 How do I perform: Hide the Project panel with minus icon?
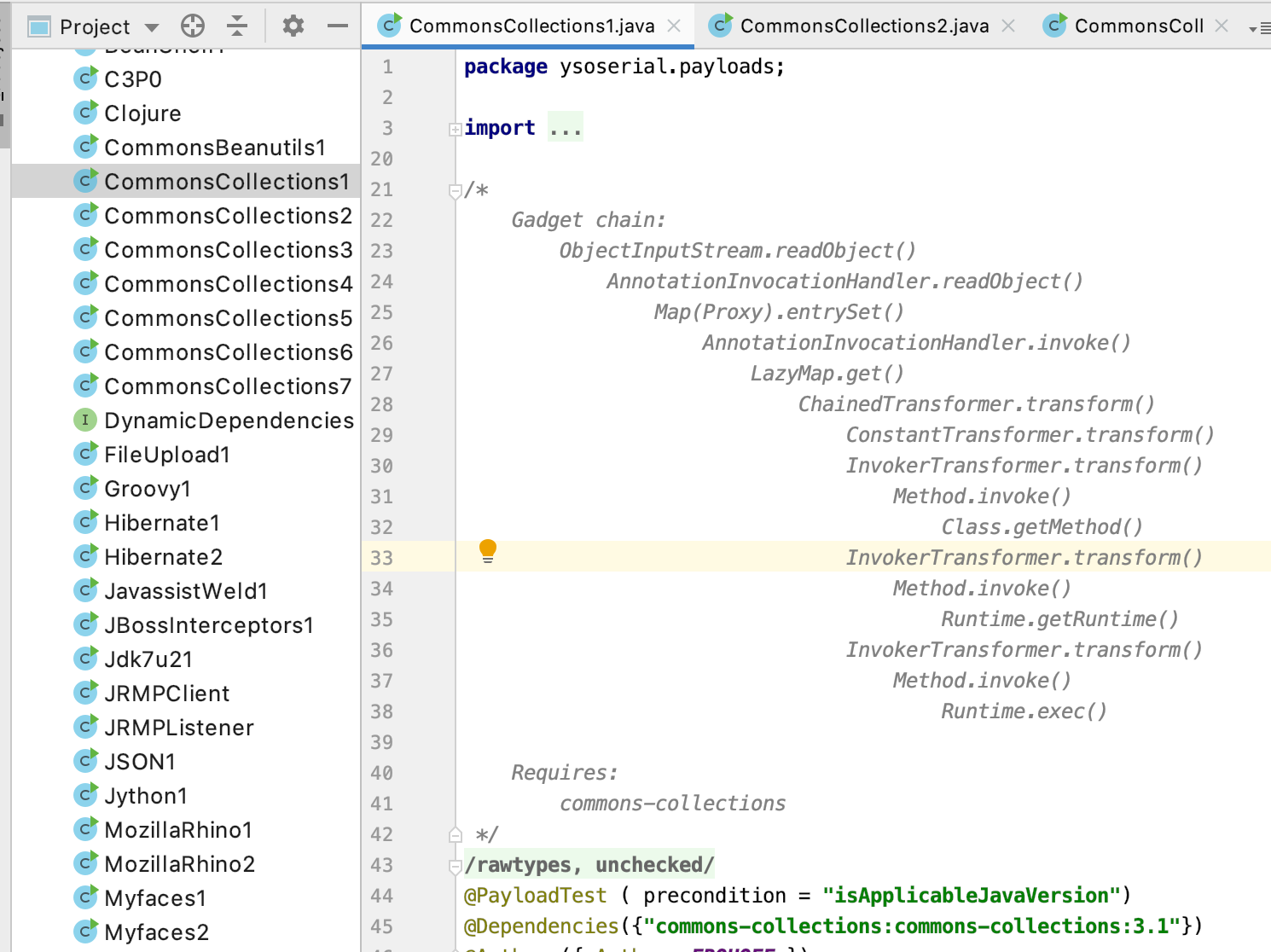pyautogui.click(x=338, y=26)
